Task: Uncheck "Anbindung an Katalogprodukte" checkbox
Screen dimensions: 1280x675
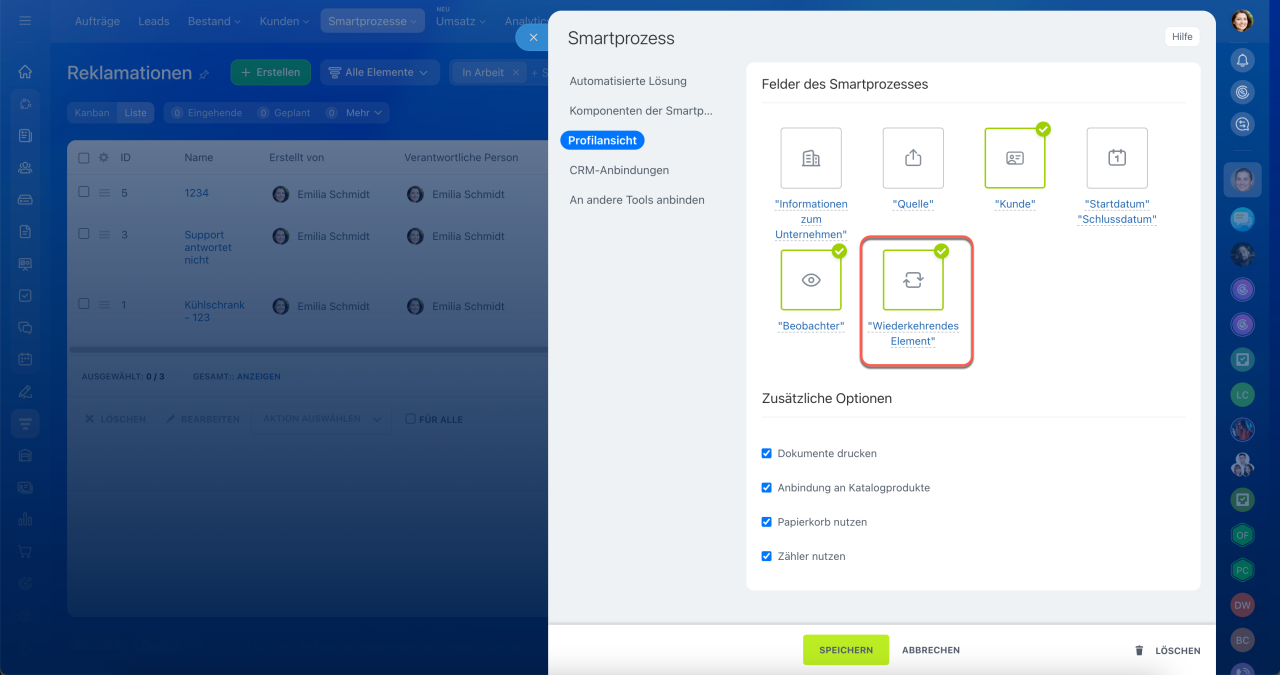Action: pos(767,488)
